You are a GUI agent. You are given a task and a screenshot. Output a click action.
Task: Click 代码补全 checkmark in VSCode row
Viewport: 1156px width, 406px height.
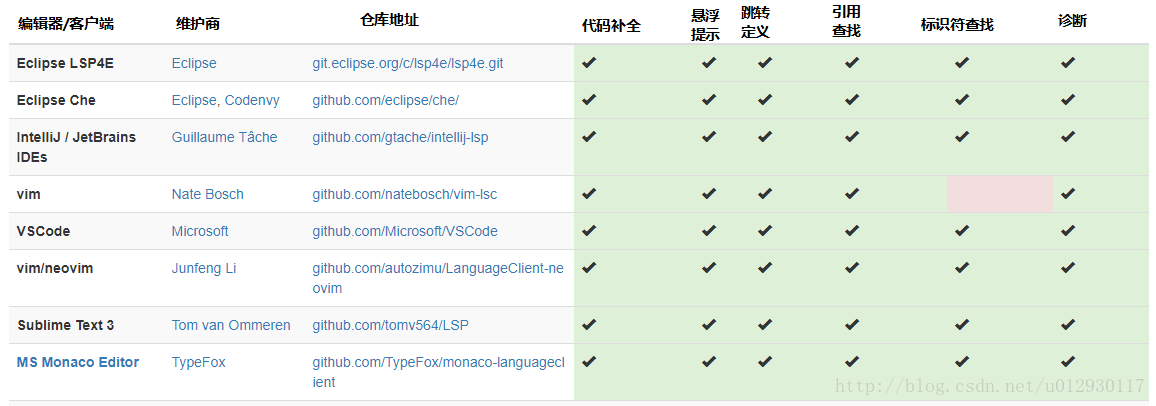point(589,231)
